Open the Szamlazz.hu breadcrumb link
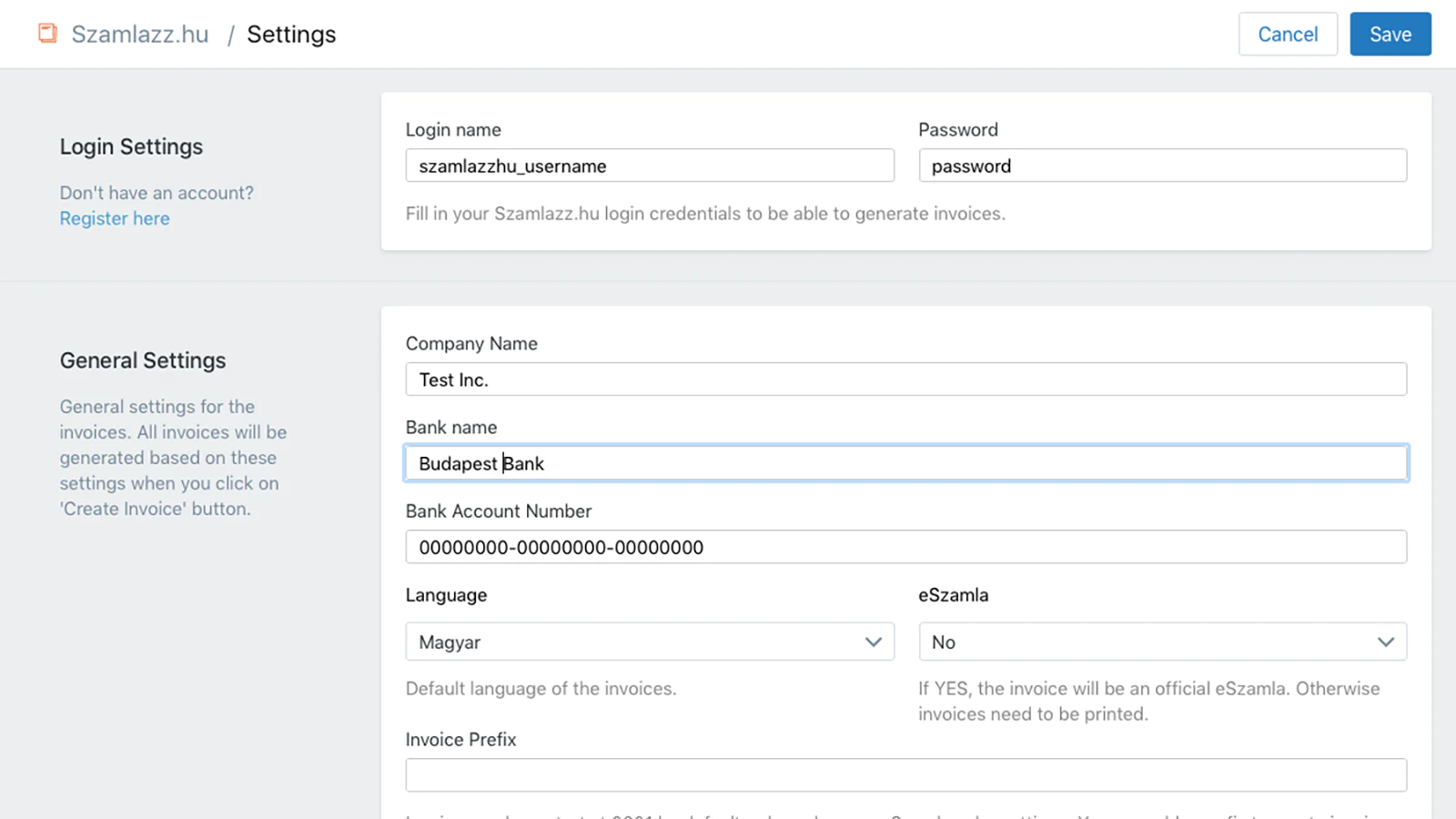The height and width of the screenshot is (819, 1456). point(140,35)
